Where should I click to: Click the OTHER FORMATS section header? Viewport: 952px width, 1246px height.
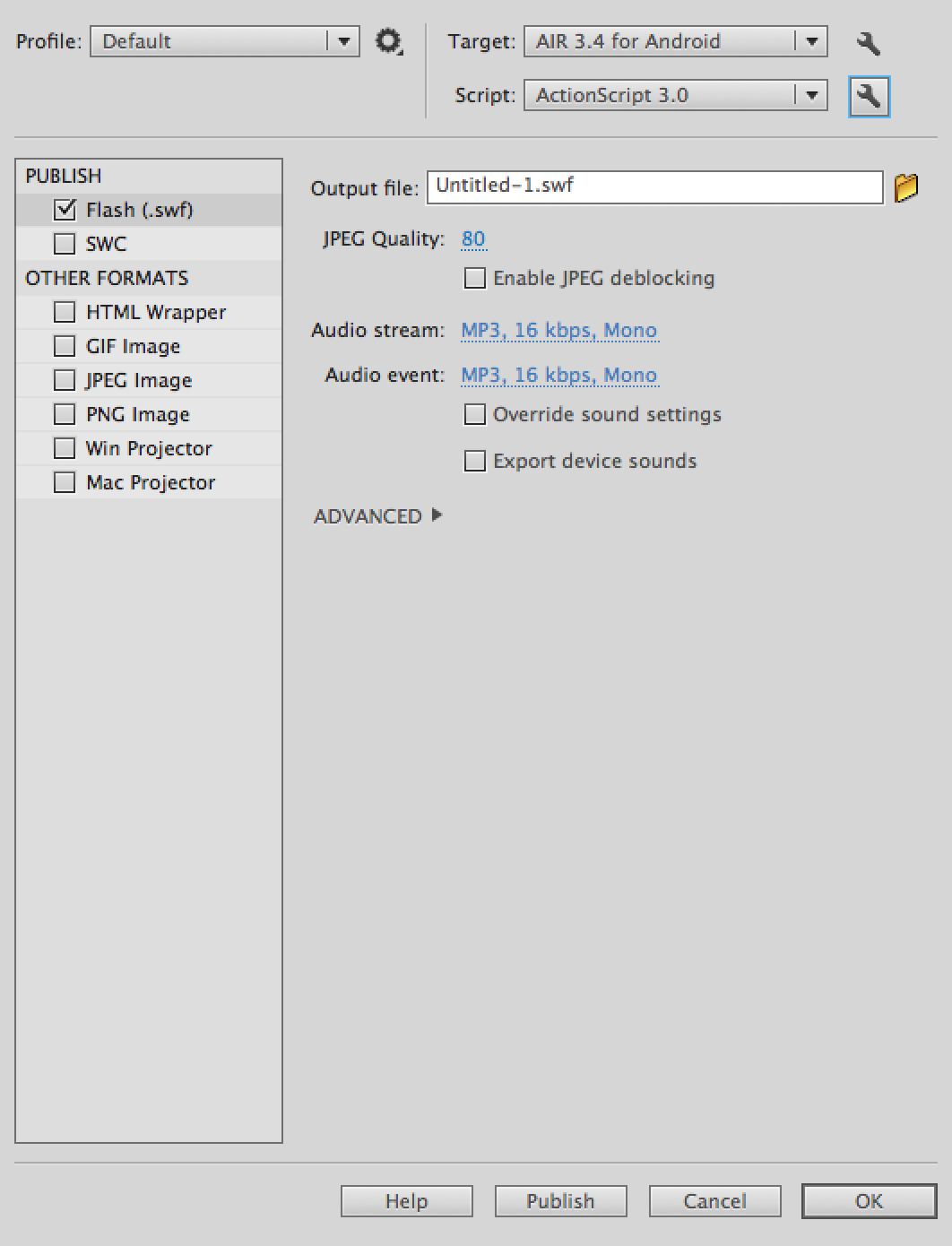(107, 278)
